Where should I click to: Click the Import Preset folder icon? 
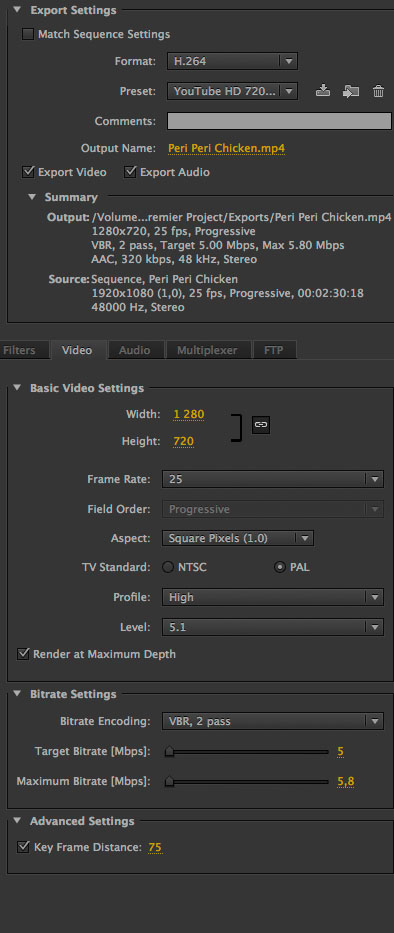click(351, 91)
